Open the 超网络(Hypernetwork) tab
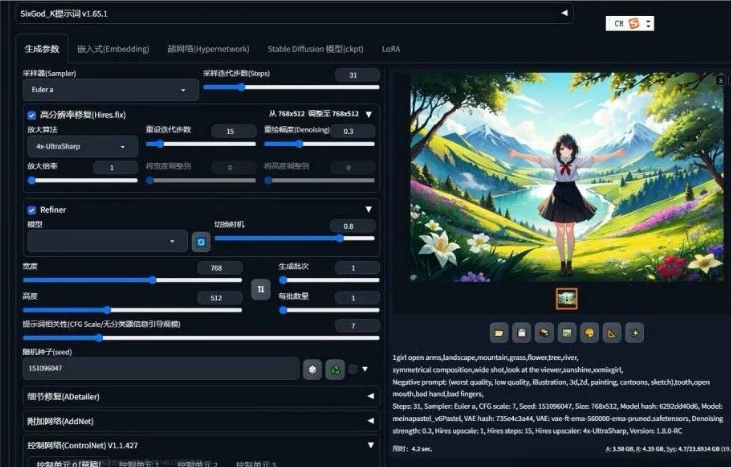Image resolution: width=731 pixels, height=467 pixels. pyautogui.click(x=208, y=49)
